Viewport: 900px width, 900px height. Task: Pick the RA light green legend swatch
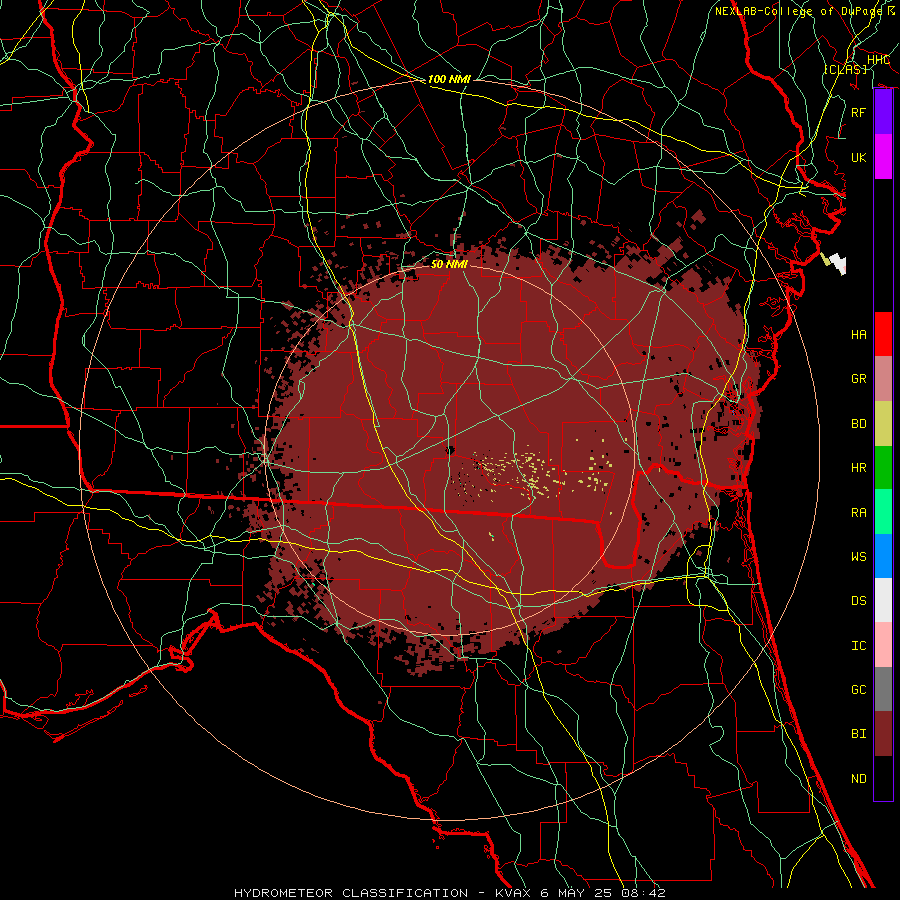coord(883,512)
